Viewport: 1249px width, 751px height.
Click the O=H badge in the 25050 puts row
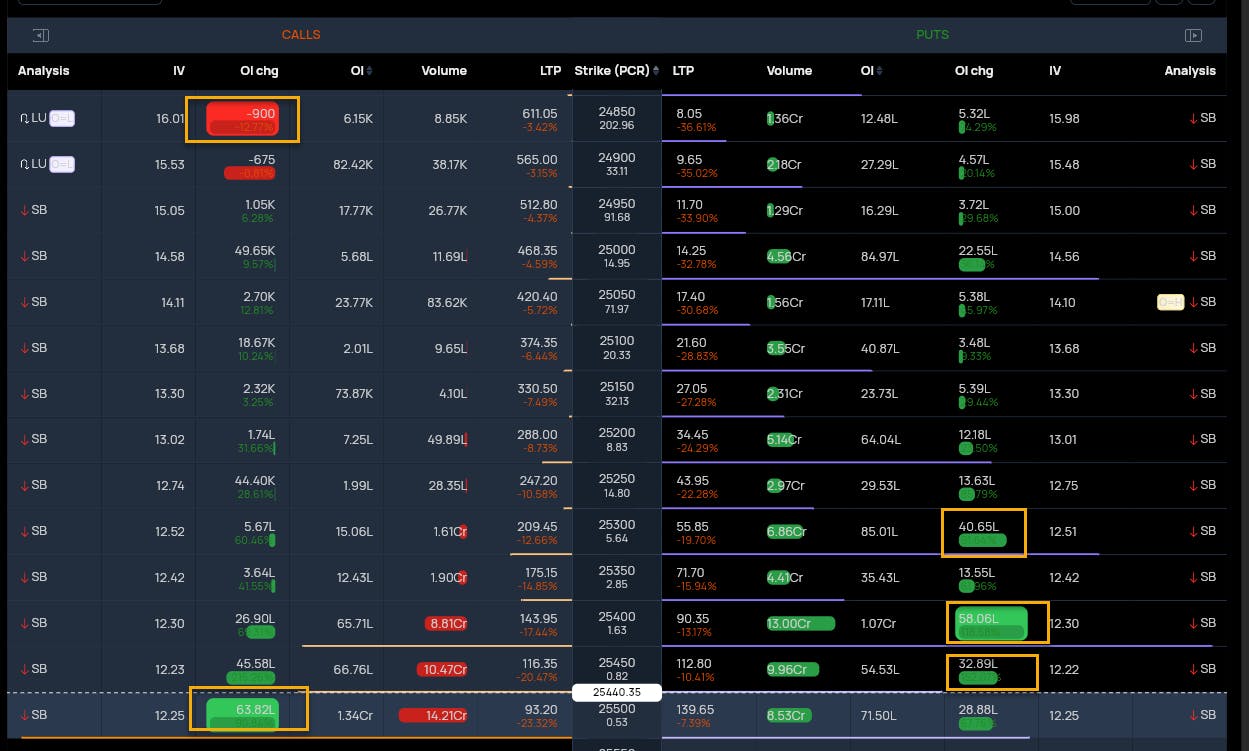pos(1170,302)
